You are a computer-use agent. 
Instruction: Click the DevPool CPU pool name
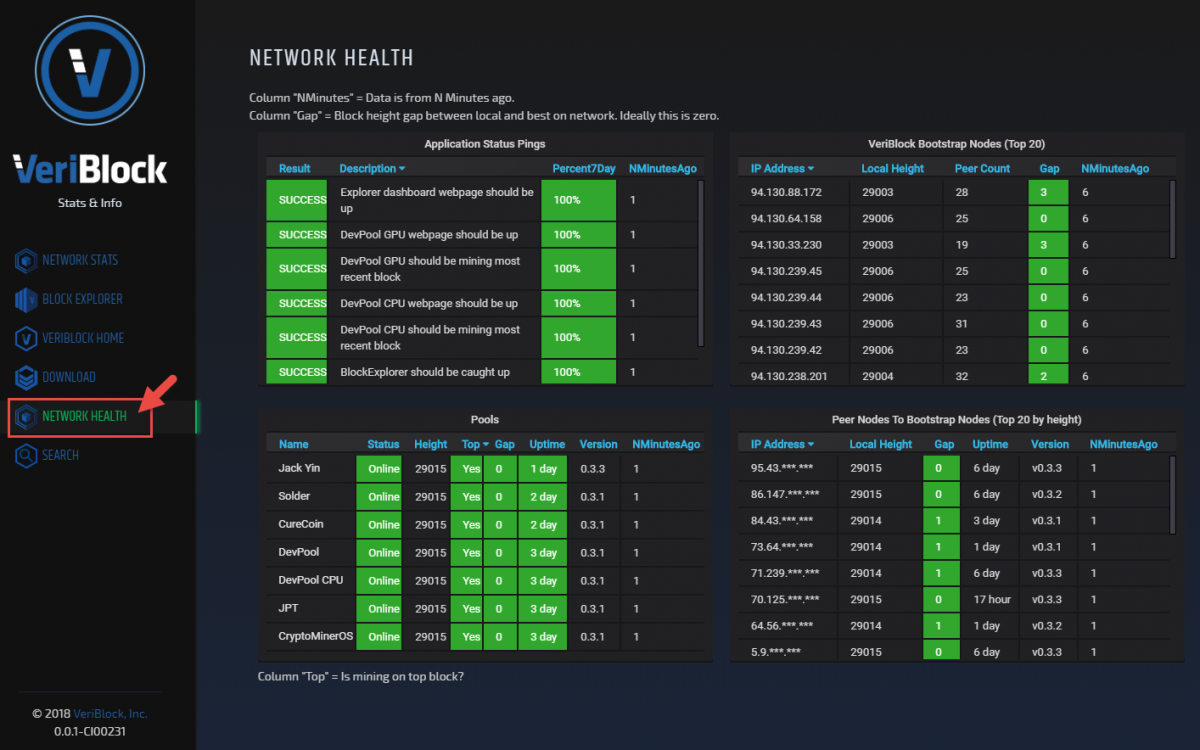(x=310, y=580)
